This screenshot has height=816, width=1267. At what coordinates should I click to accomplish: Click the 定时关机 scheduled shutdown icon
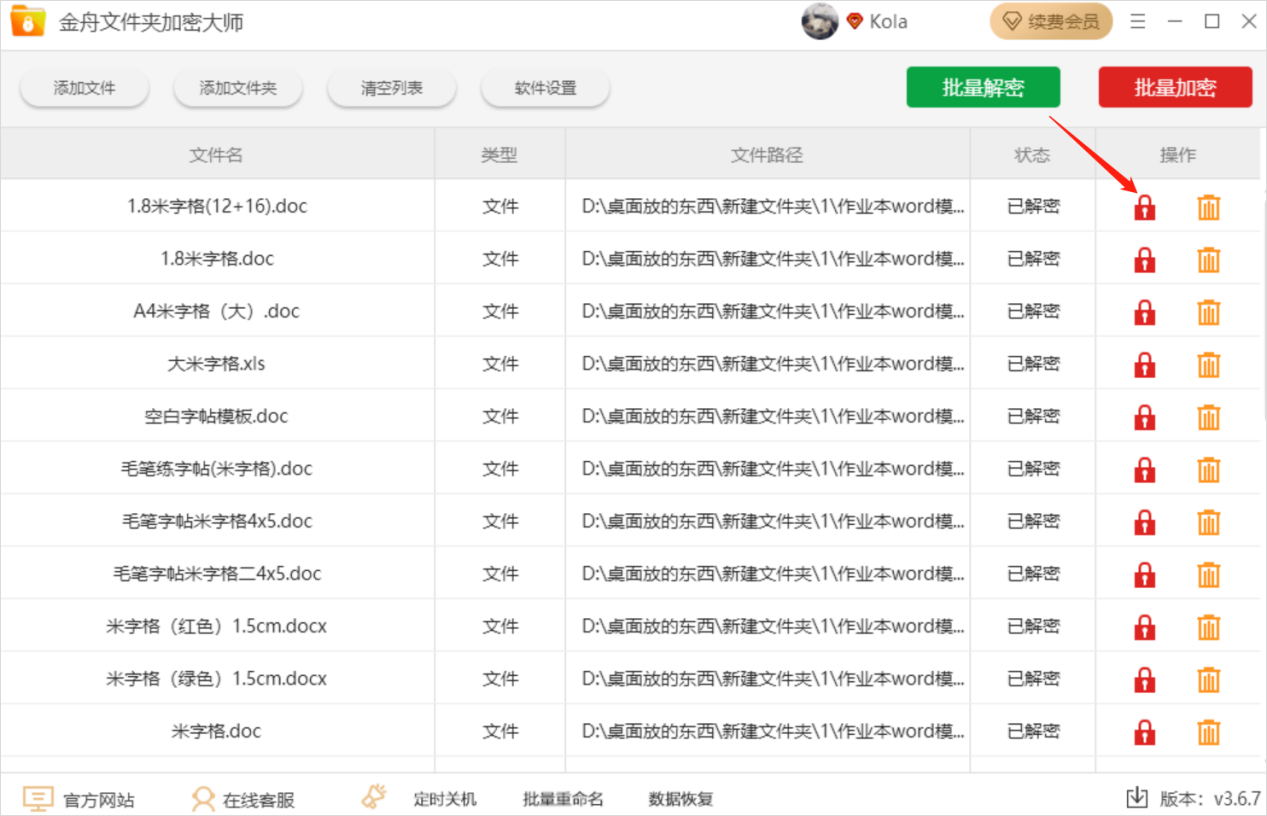(373, 797)
